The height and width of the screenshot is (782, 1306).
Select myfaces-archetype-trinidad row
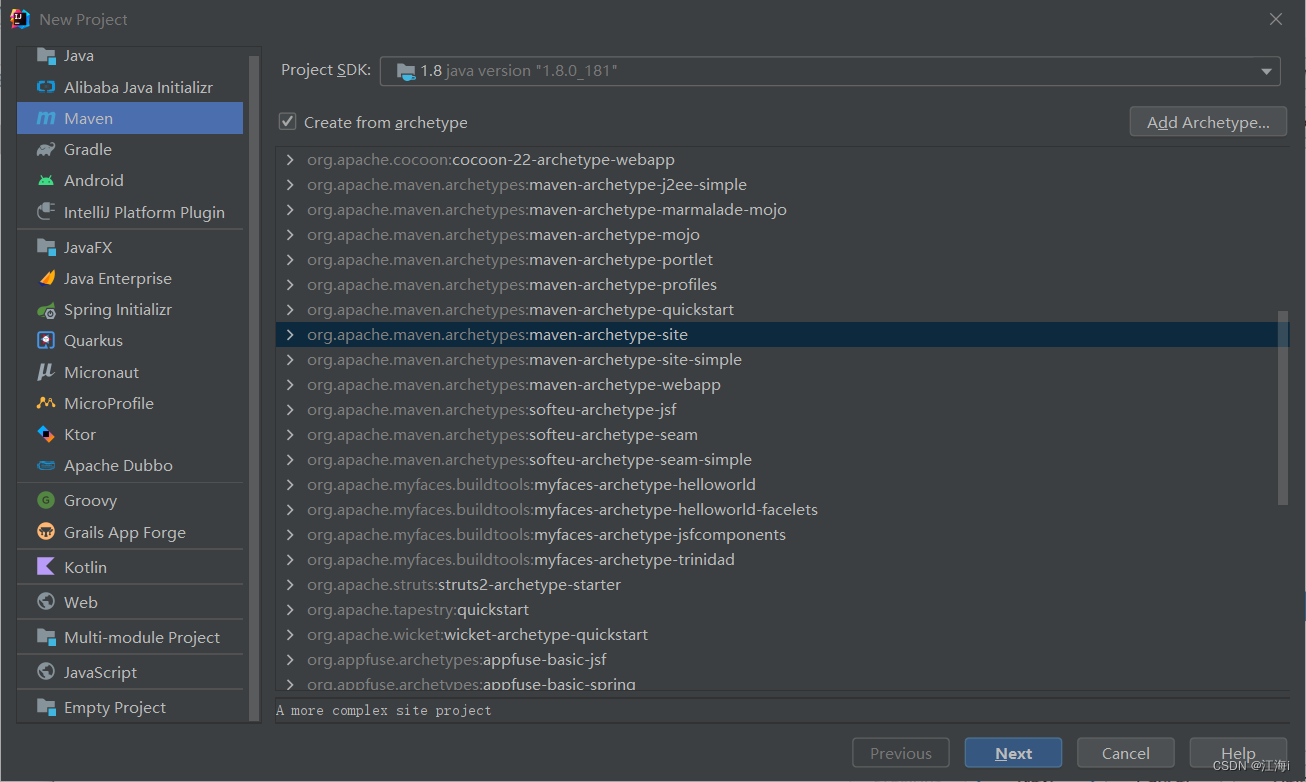click(782, 560)
